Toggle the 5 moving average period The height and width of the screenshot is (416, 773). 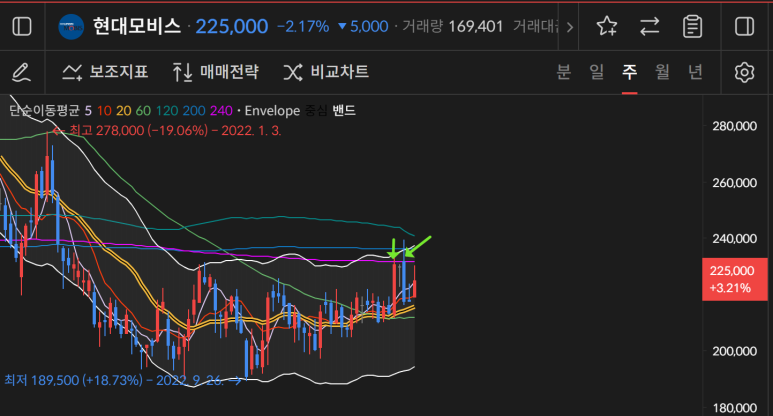88,110
